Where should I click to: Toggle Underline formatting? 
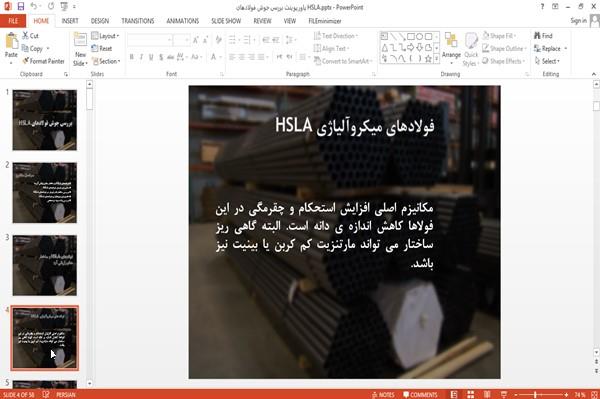pyautogui.click(x=151, y=57)
